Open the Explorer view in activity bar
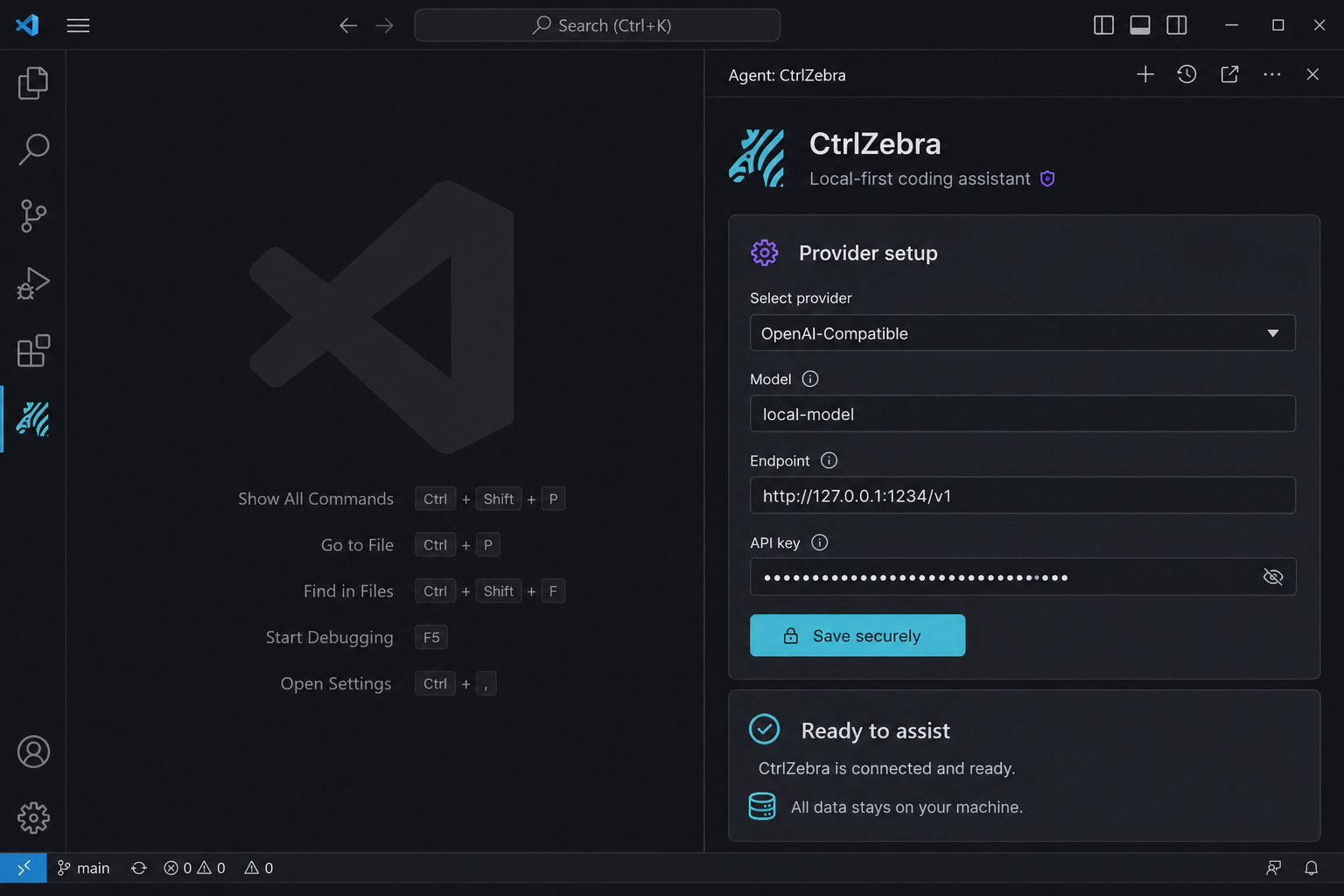Viewport: 1344px width, 896px height. coord(33,83)
